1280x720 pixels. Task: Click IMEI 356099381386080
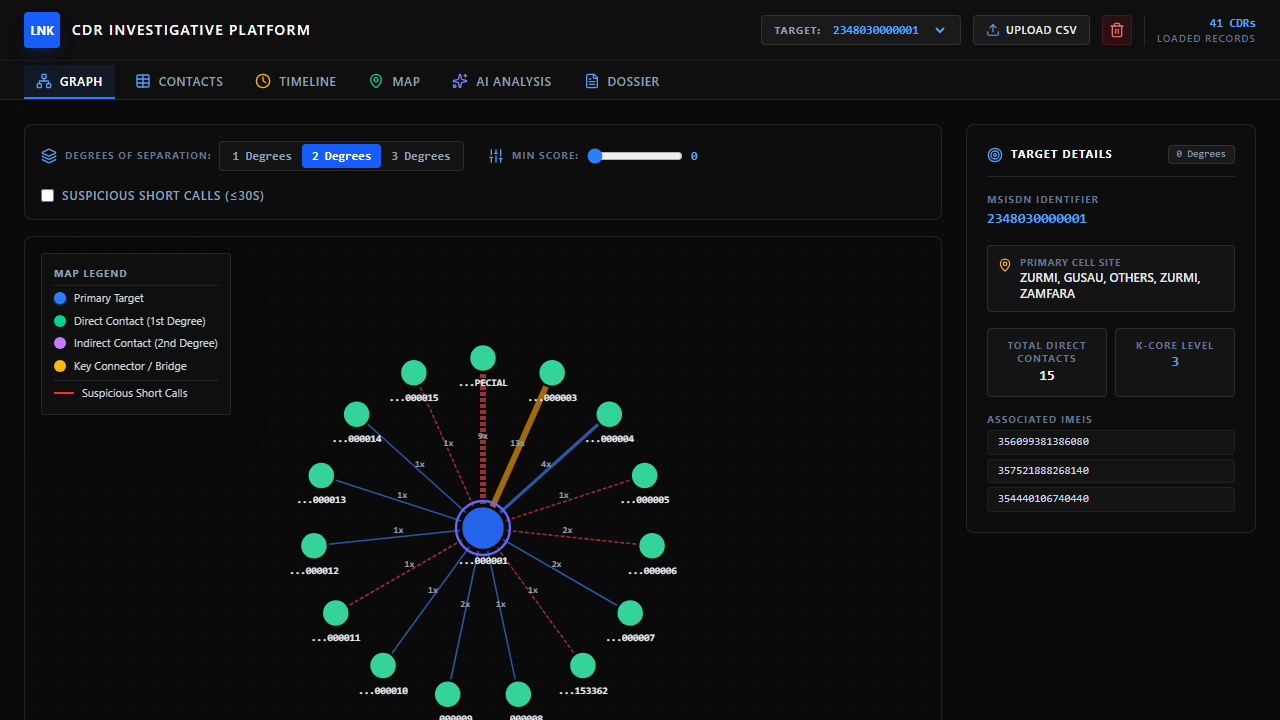tap(1111, 442)
